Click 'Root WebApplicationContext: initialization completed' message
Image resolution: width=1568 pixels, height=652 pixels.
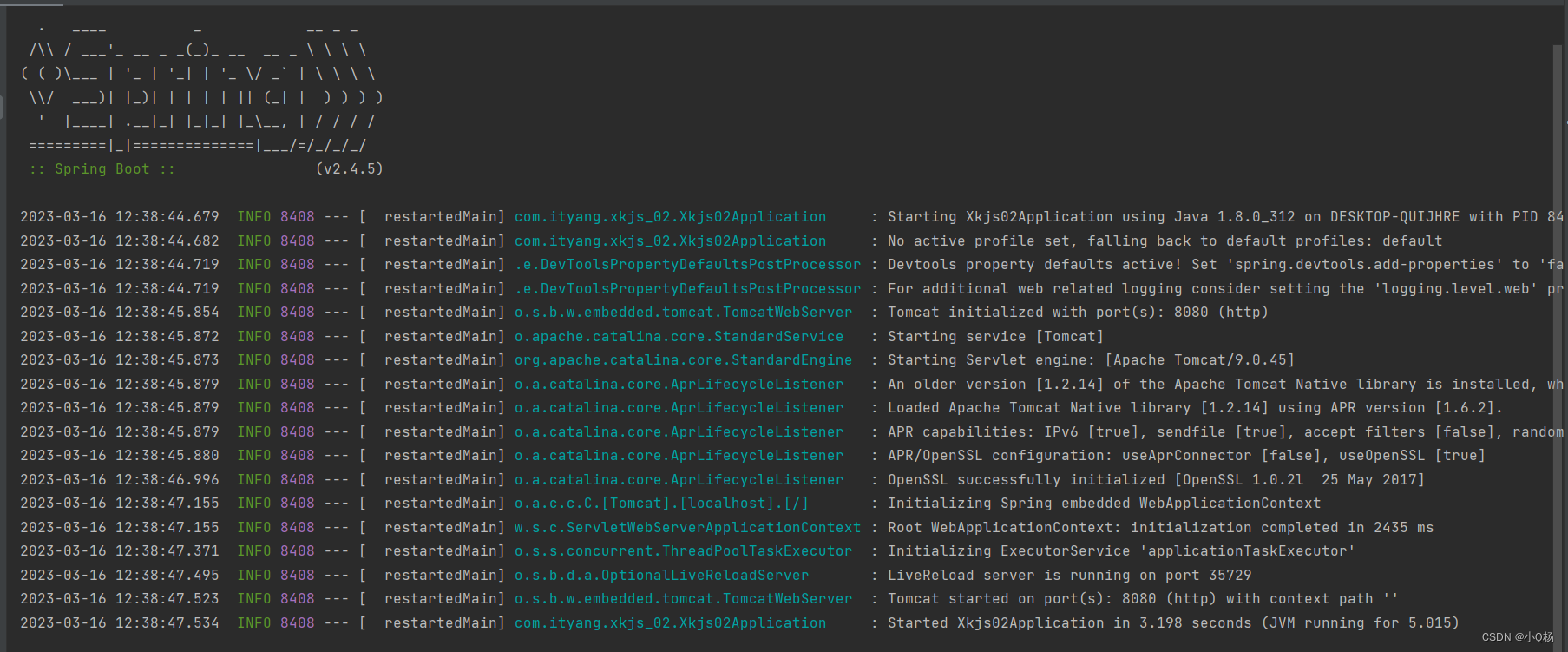[1160, 528]
